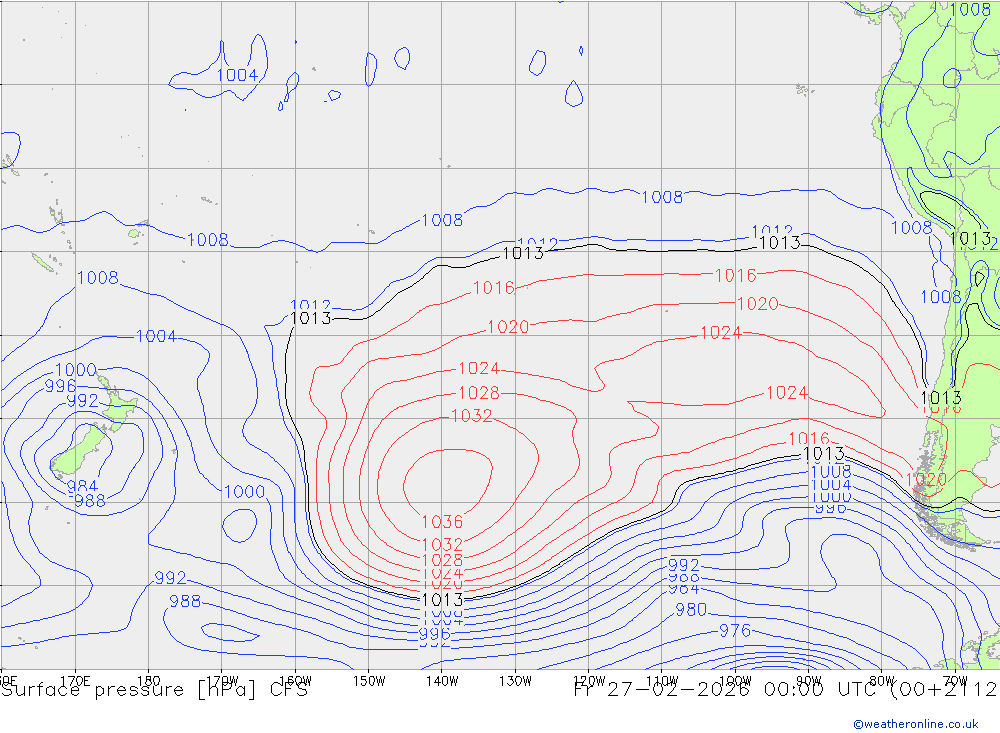Viewport: 1000px width, 733px height.
Task: Click the 996 label northwest of New Zealand
Action: (60, 386)
